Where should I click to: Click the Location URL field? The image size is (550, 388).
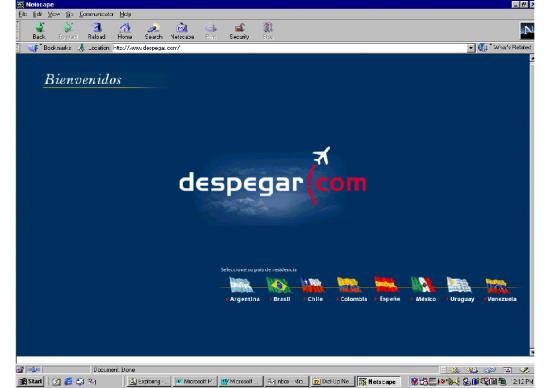pos(289,48)
